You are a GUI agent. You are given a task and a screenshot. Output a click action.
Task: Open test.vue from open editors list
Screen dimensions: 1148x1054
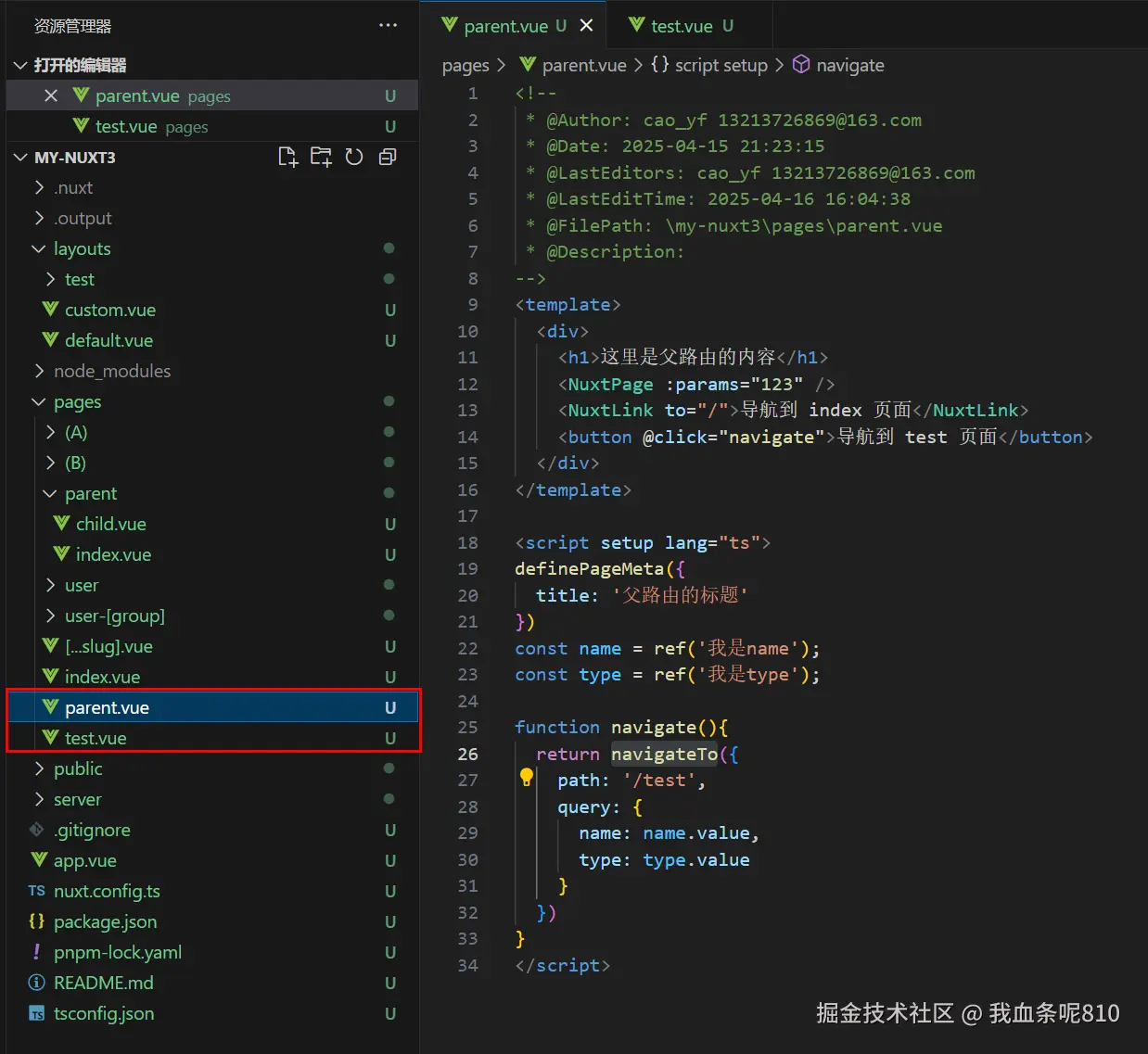tap(212, 126)
